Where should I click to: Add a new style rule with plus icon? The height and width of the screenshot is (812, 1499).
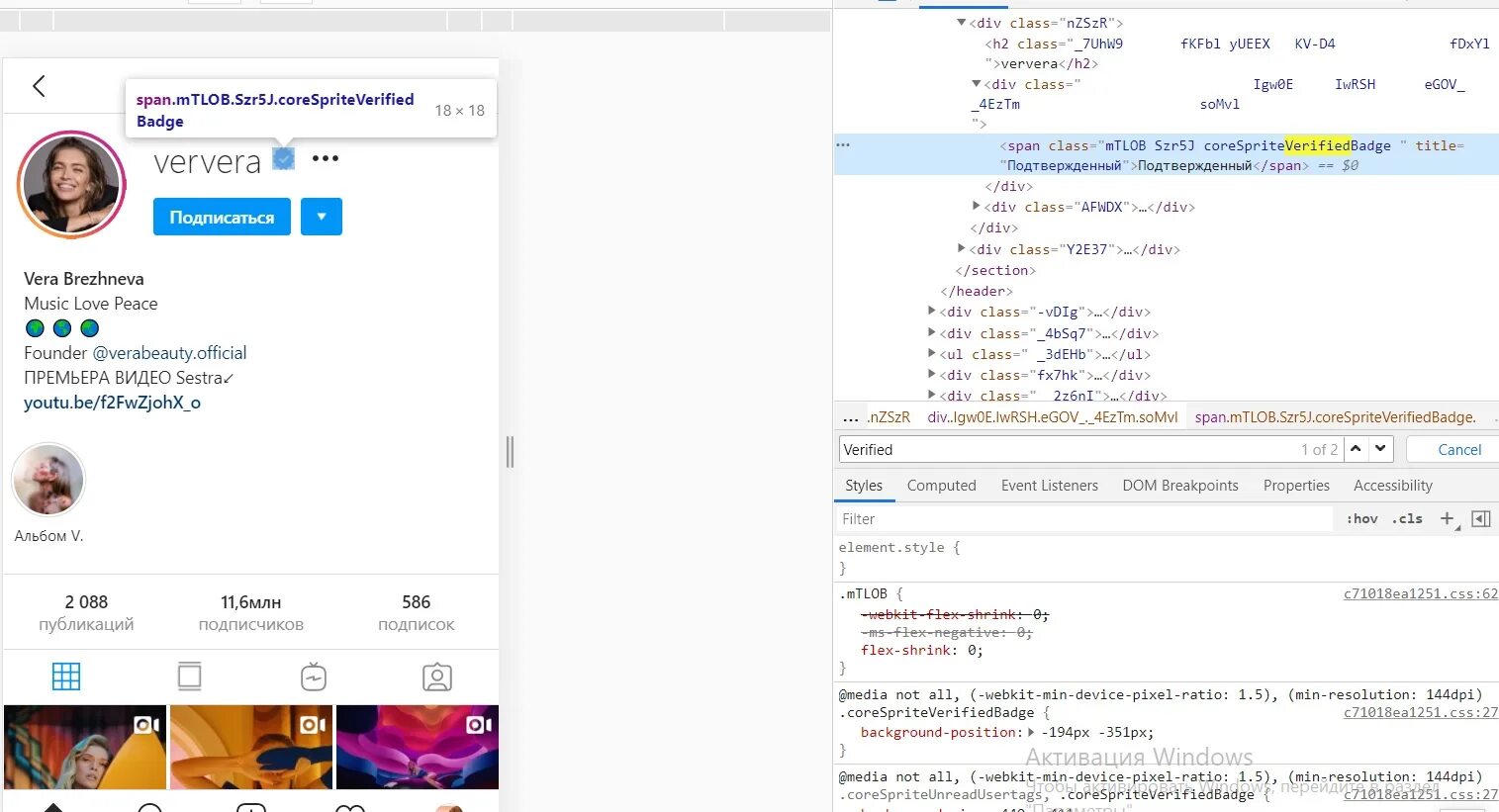point(1448,519)
